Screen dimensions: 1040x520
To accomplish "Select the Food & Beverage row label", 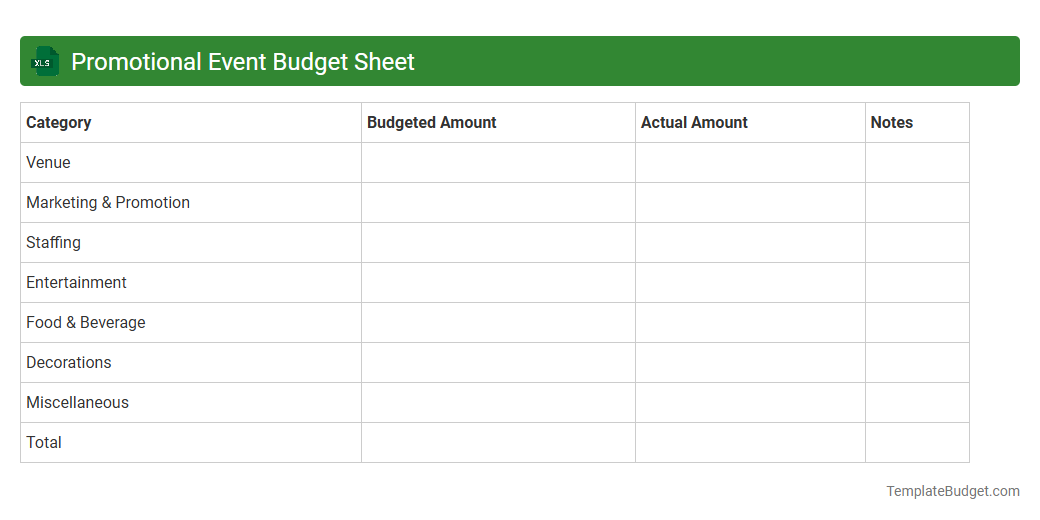I will point(86,322).
